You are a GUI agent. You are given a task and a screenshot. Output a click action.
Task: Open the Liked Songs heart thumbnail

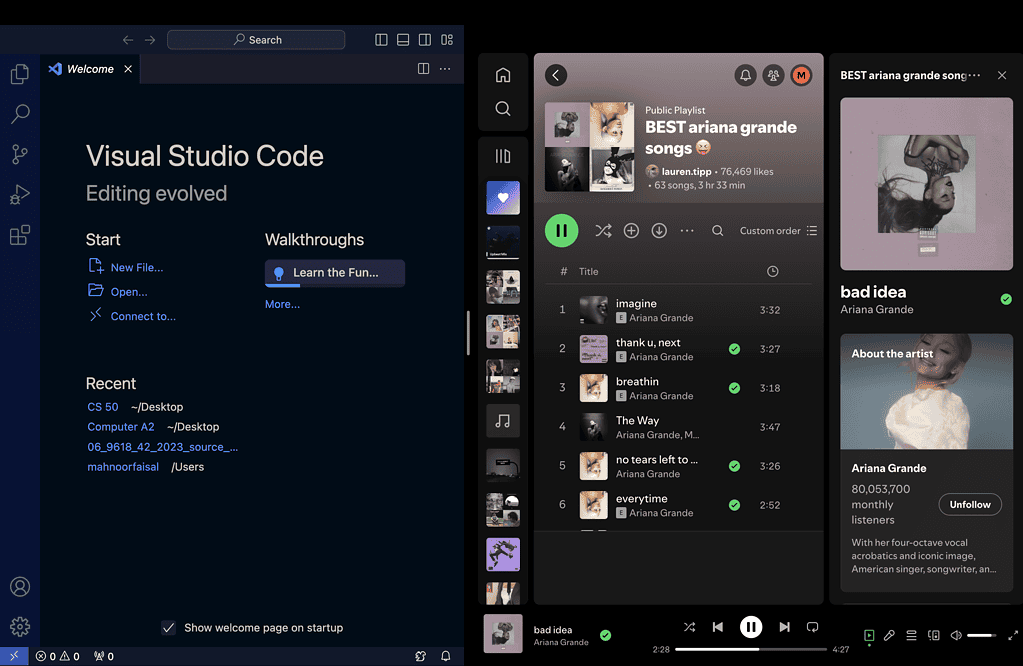(x=503, y=197)
